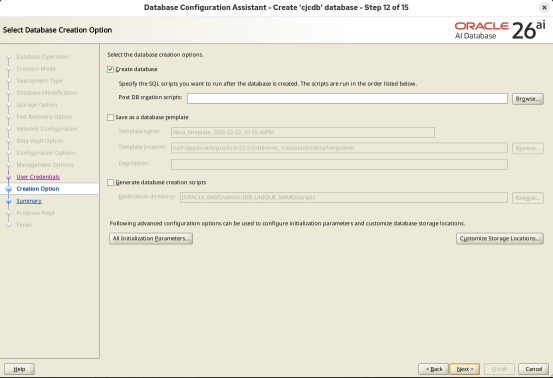Open Customize Storage Locations dialog
Viewport: 553px width, 378px height.
click(x=500, y=239)
